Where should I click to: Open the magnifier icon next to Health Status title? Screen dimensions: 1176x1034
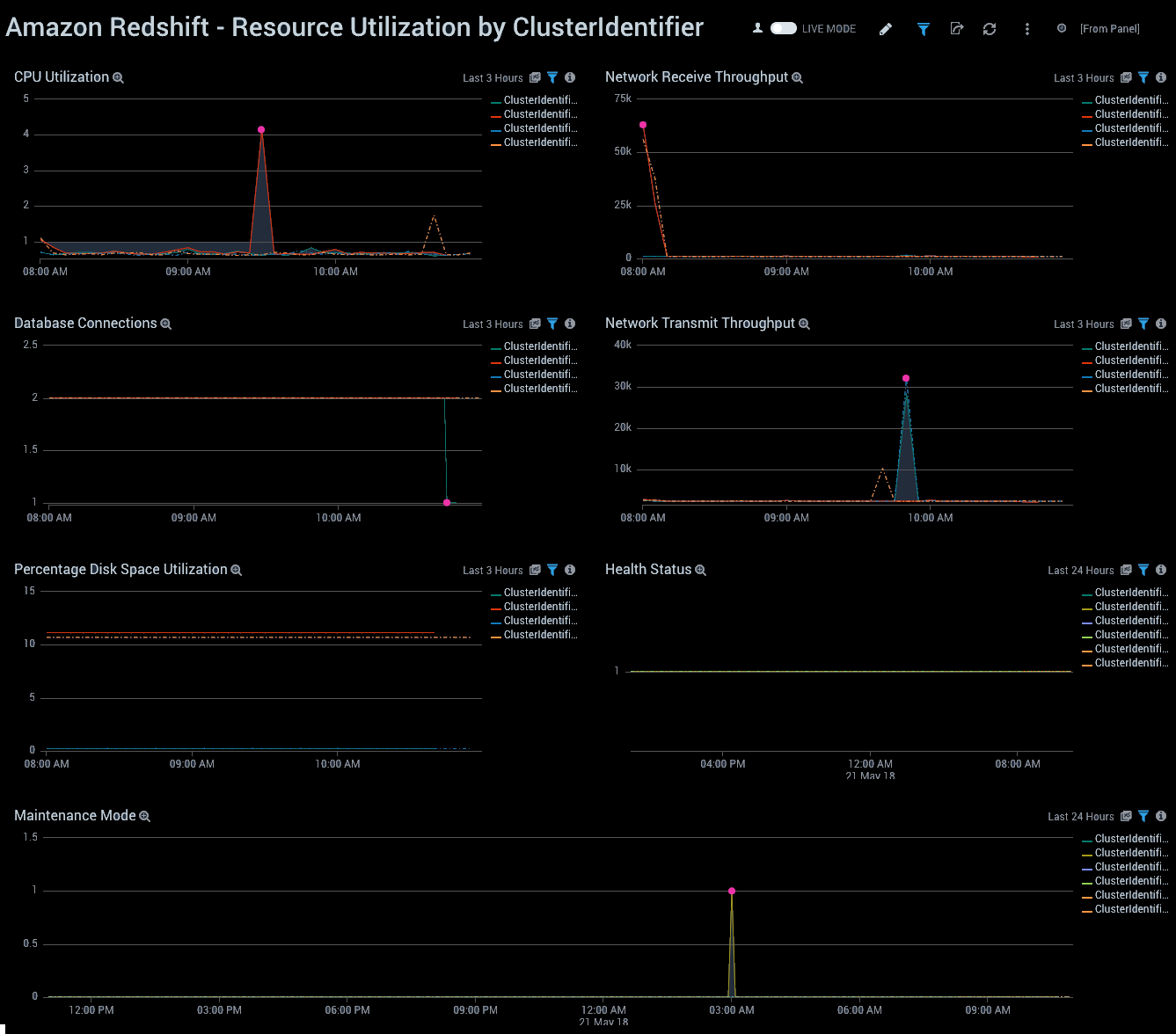[701, 570]
